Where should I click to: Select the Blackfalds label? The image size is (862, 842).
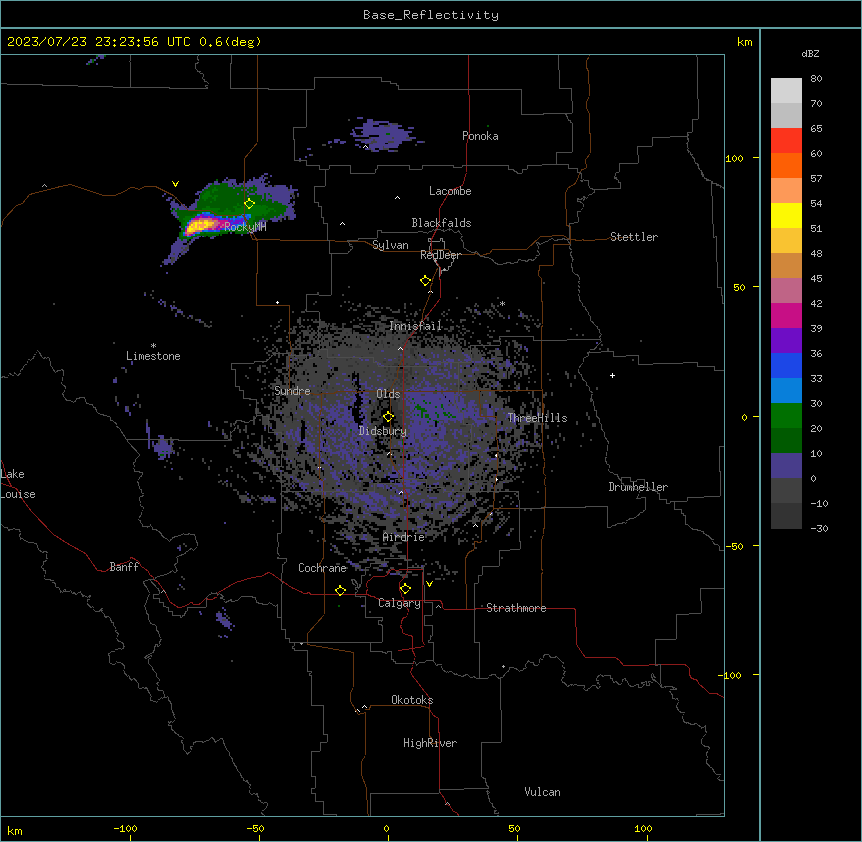[x=441, y=223]
